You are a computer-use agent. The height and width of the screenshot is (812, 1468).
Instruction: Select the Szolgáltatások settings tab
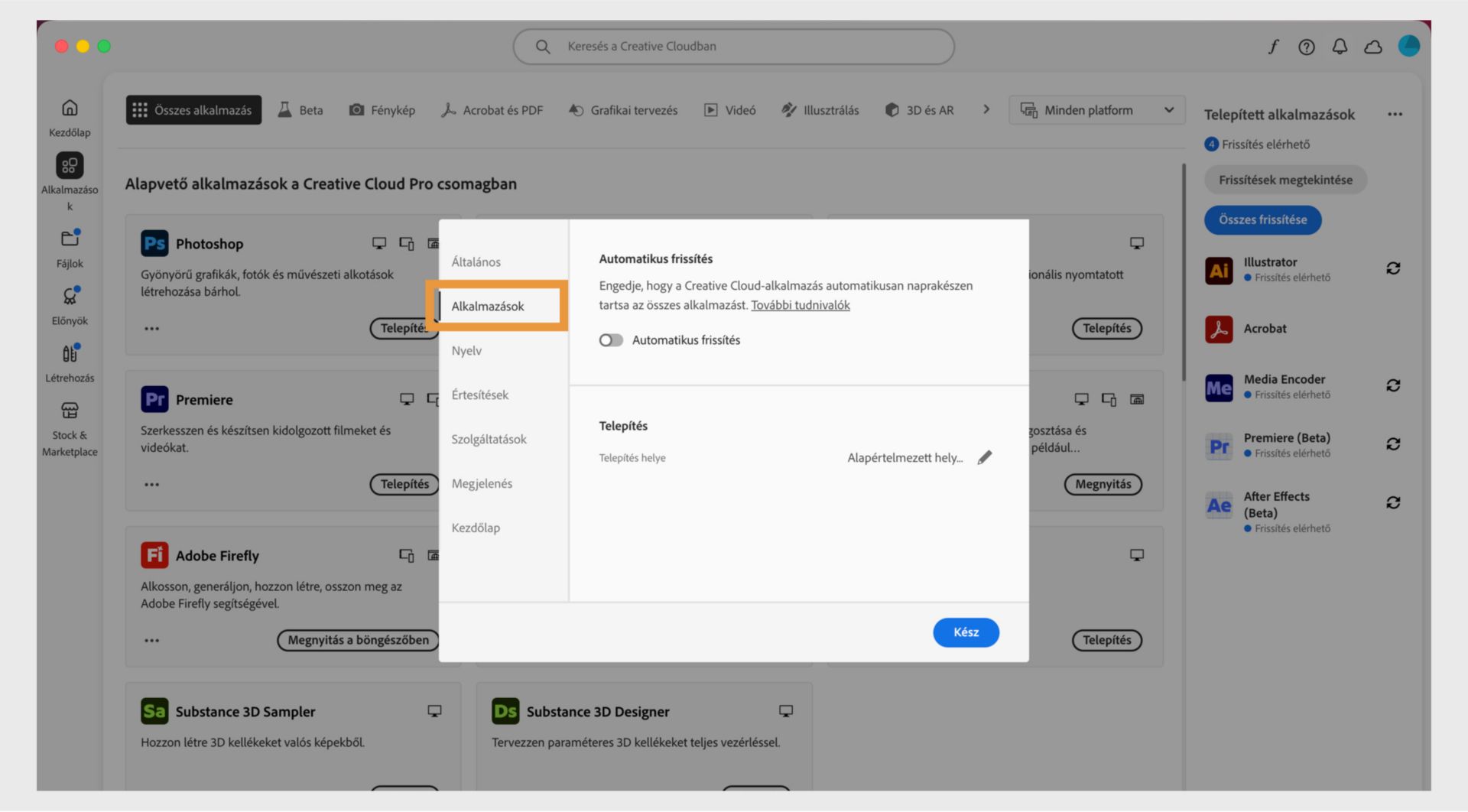click(489, 439)
